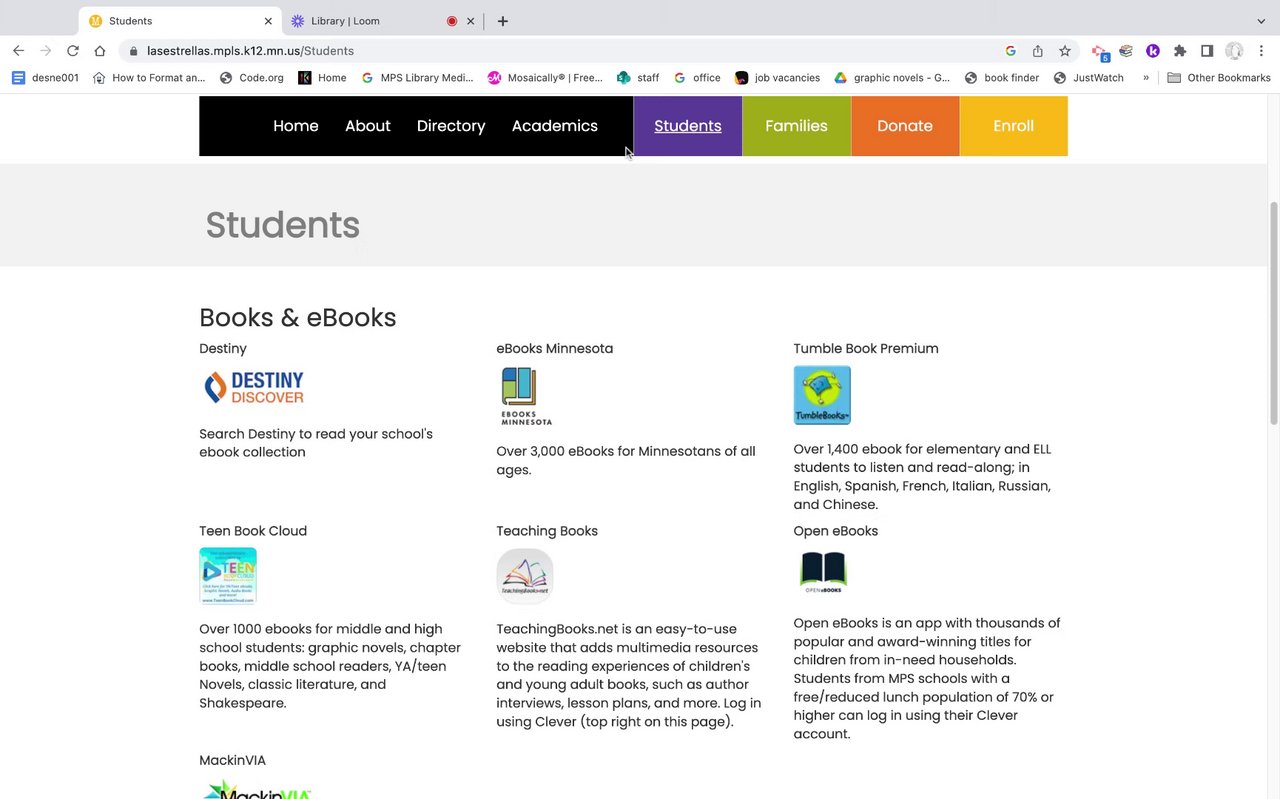
Task: Click the Destiny heading text
Action: (x=223, y=349)
